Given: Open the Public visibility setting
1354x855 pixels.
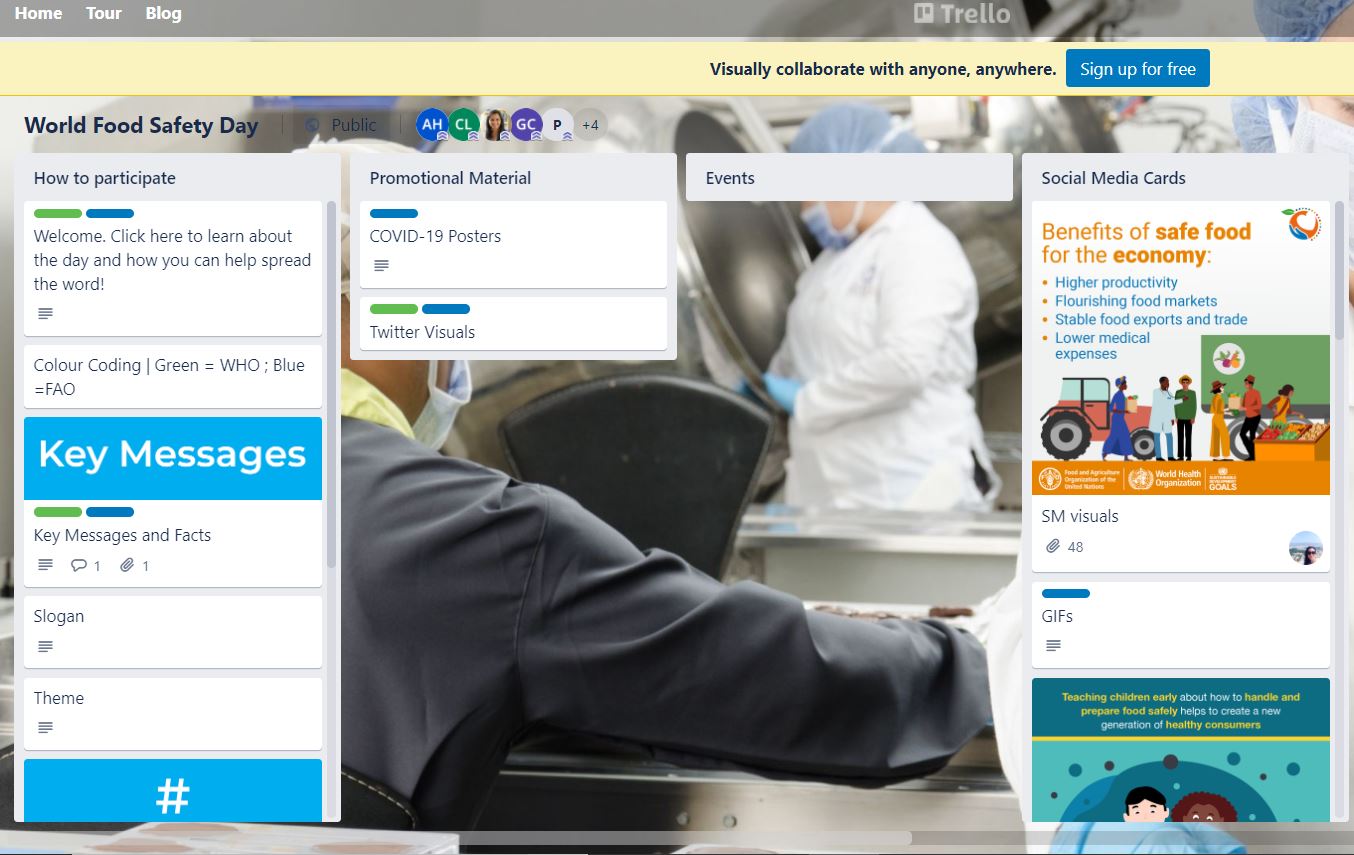Looking at the screenshot, I should 341,125.
